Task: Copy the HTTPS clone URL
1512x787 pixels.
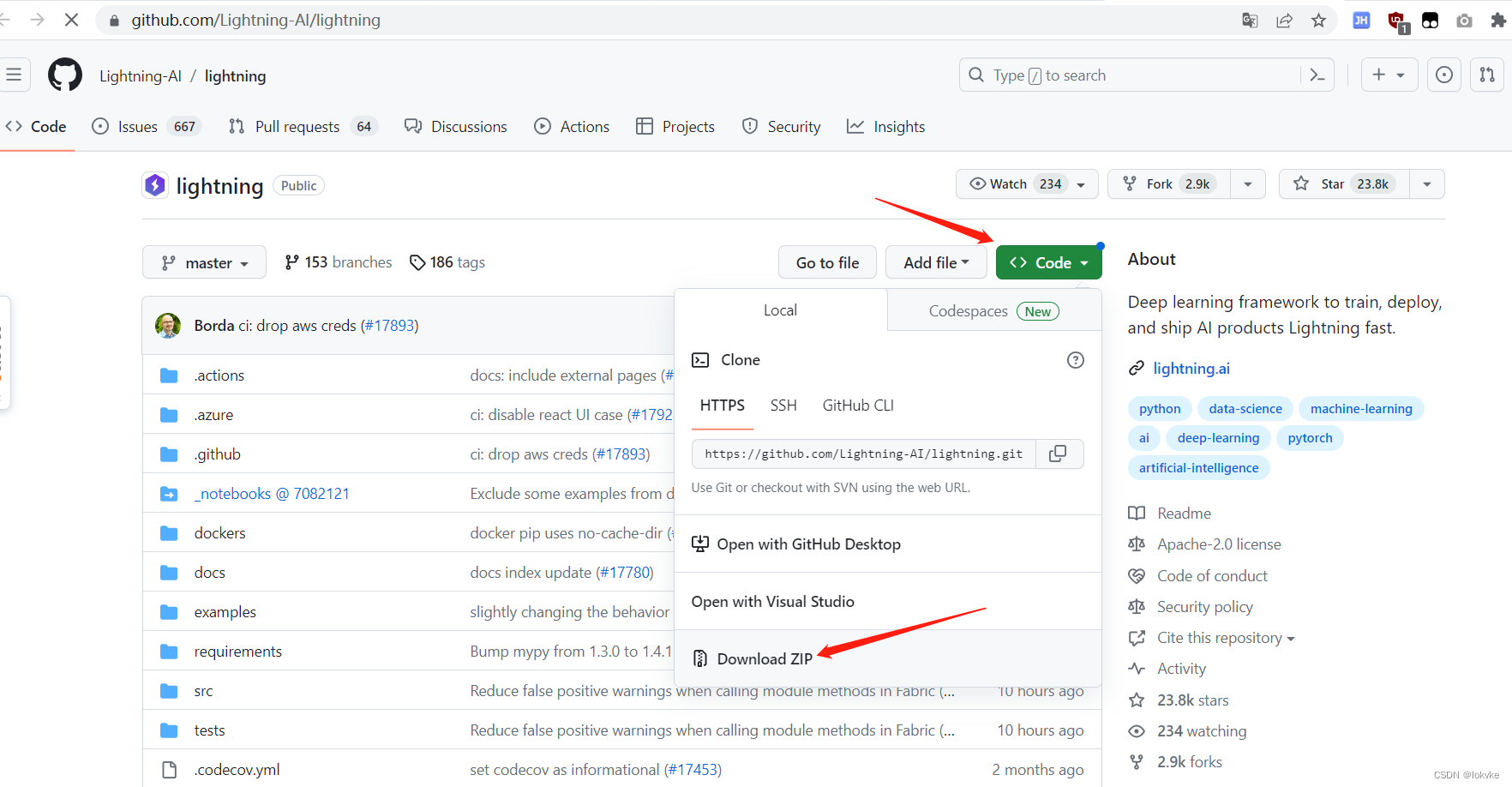Action: [1059, 454]
